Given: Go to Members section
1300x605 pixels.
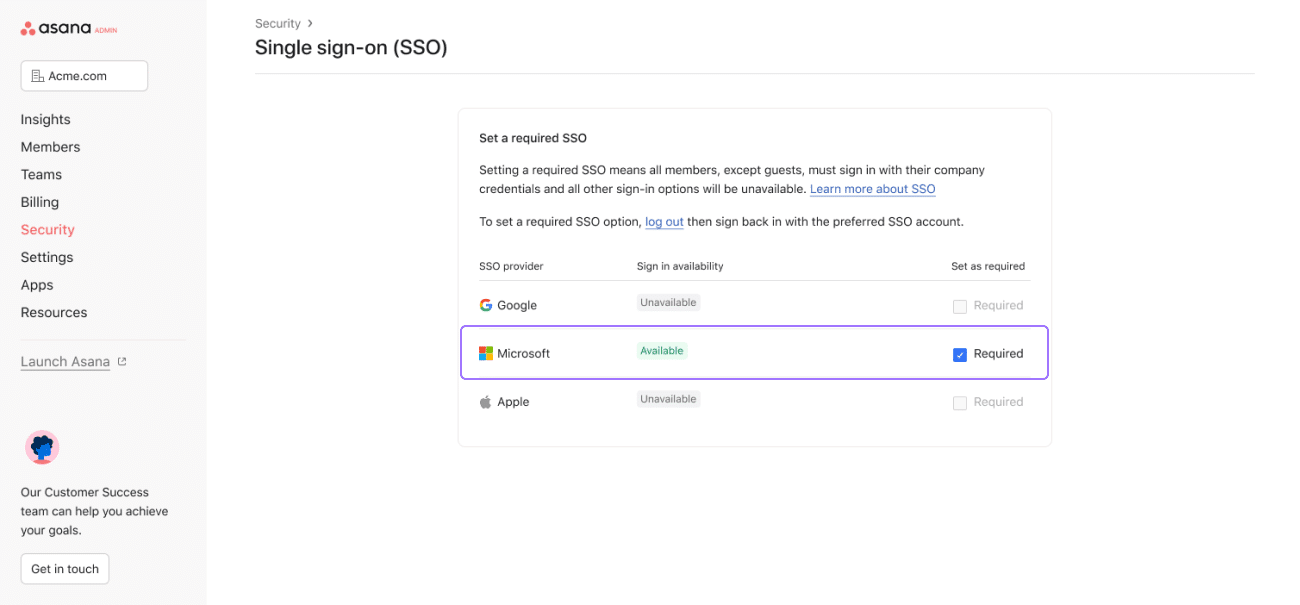Looking at the screenshot, I should [50, 147].
